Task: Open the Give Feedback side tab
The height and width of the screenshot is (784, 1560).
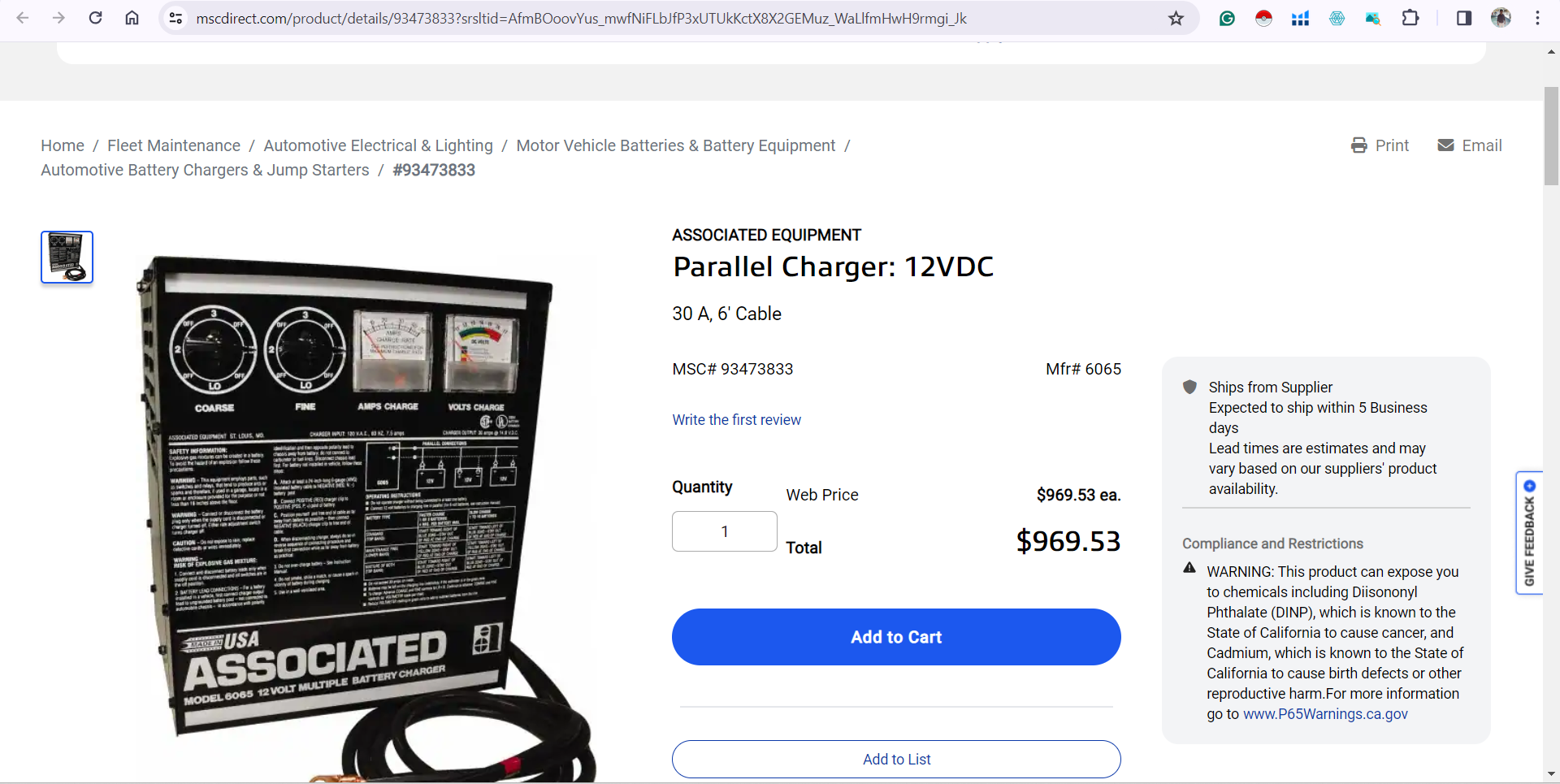Action: [x=1529, y=533]
